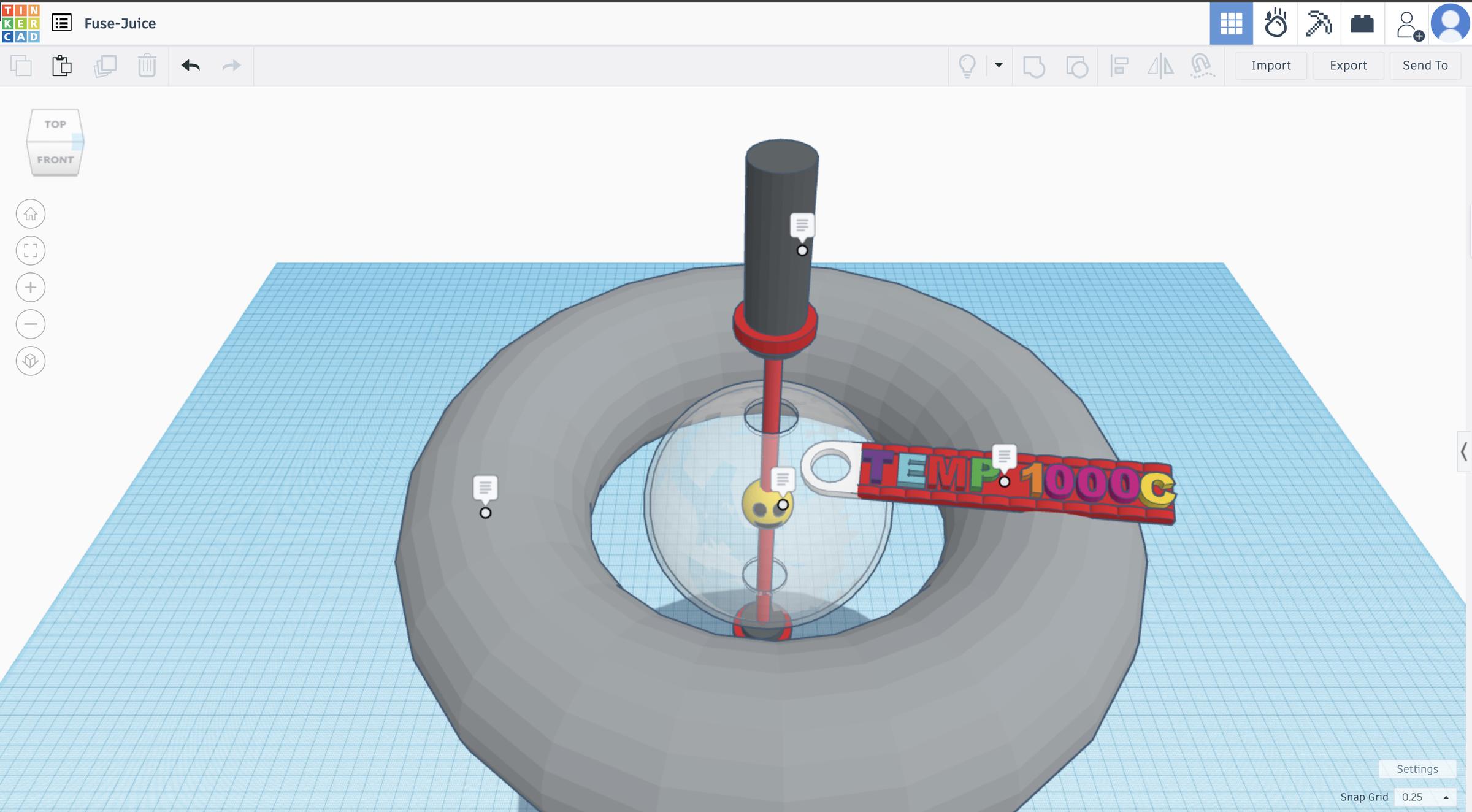Viewport: 1472px width, 812px height.
Task: Toggle hidden objects with the lightbulb icon
Action: coord(968,66)
